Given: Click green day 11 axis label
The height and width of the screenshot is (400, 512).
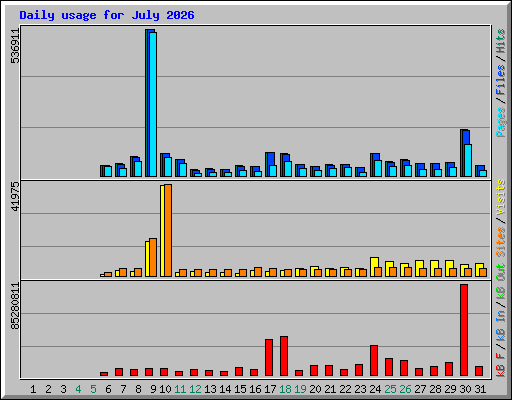Looking at the screenshot, I should point(180,389).
